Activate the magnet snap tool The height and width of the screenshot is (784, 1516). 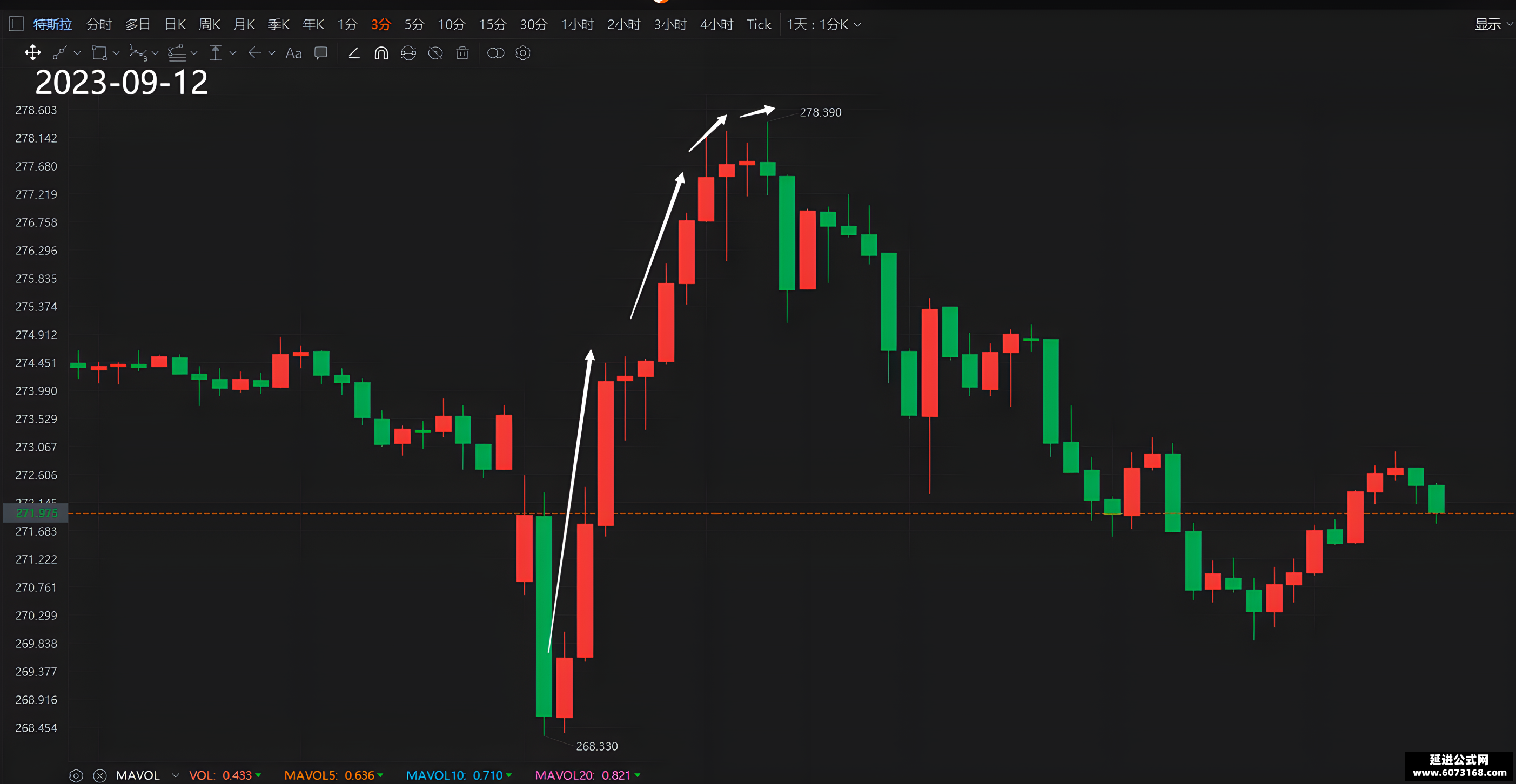(x=381, y=53)
